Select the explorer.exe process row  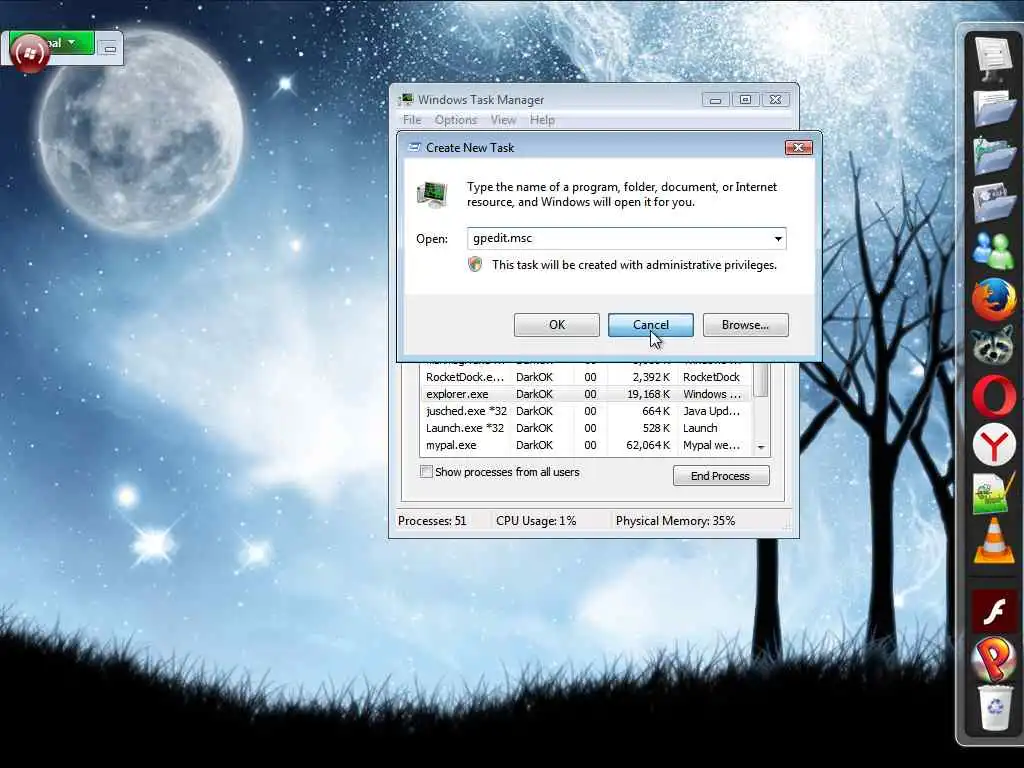tap(586, 394)
